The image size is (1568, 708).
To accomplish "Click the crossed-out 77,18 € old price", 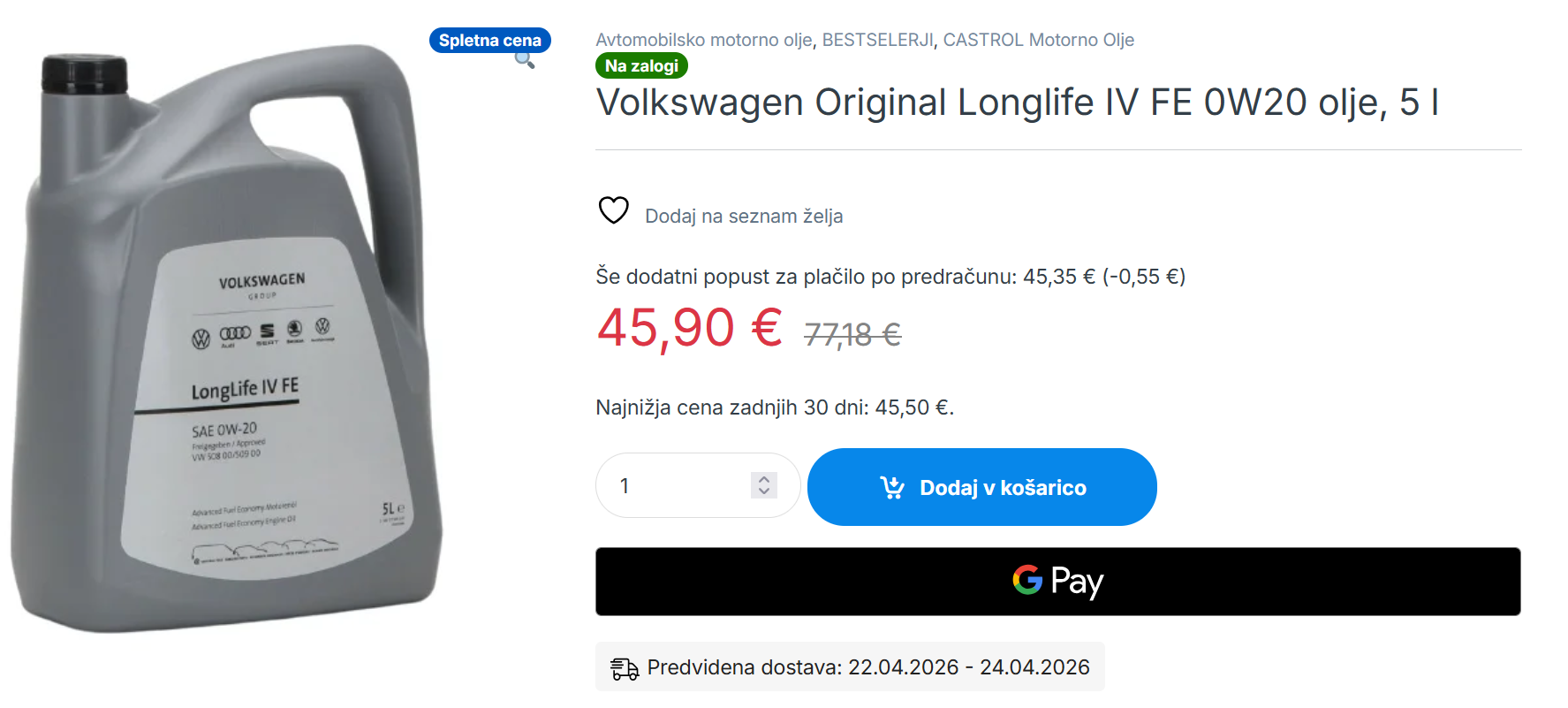I will (x=852, y=335).
